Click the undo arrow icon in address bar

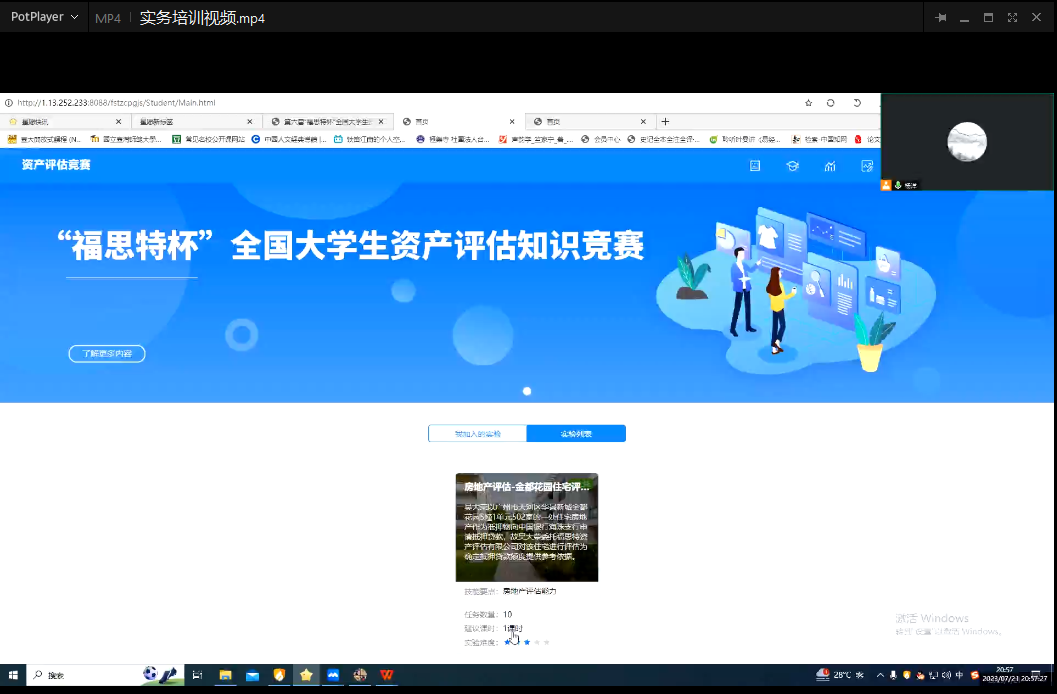coord(857,103)
